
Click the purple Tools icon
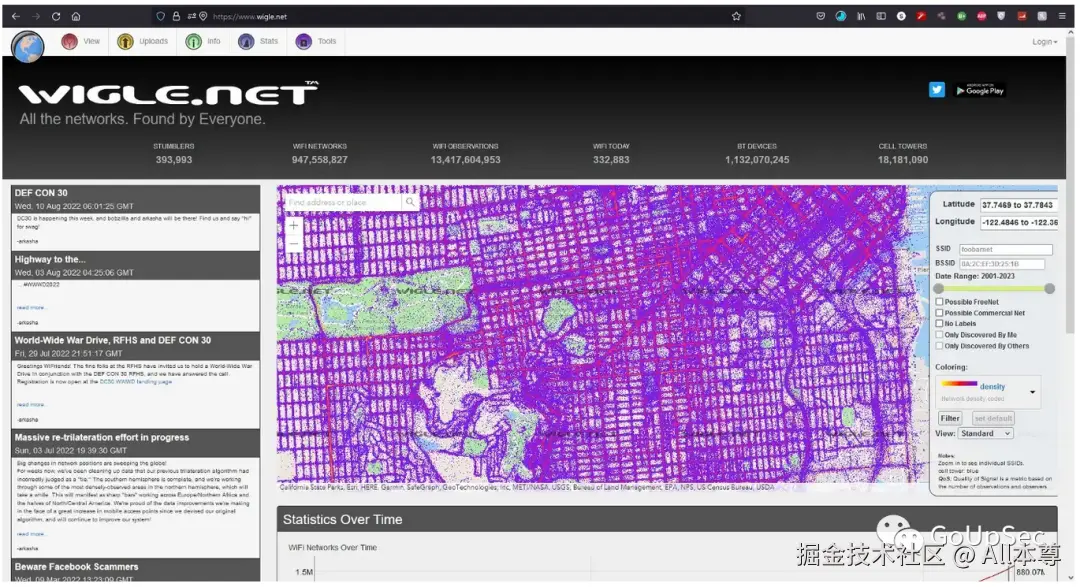tap(303, 41)
